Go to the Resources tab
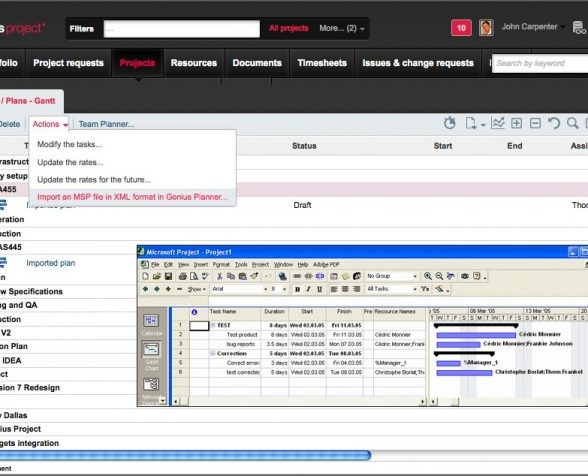588x476 pixels. pyautogui.click(x=194, y=63)
